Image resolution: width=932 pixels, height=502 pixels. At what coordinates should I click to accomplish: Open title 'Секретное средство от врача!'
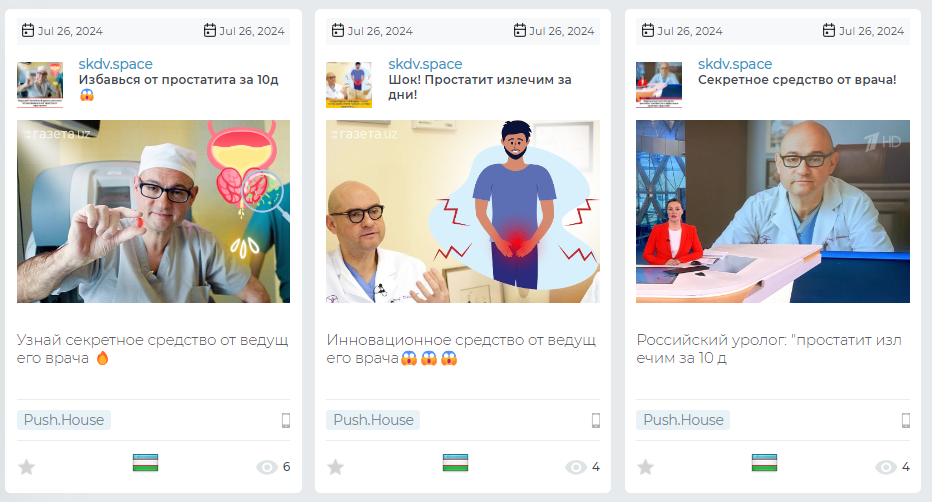point(797,80)
